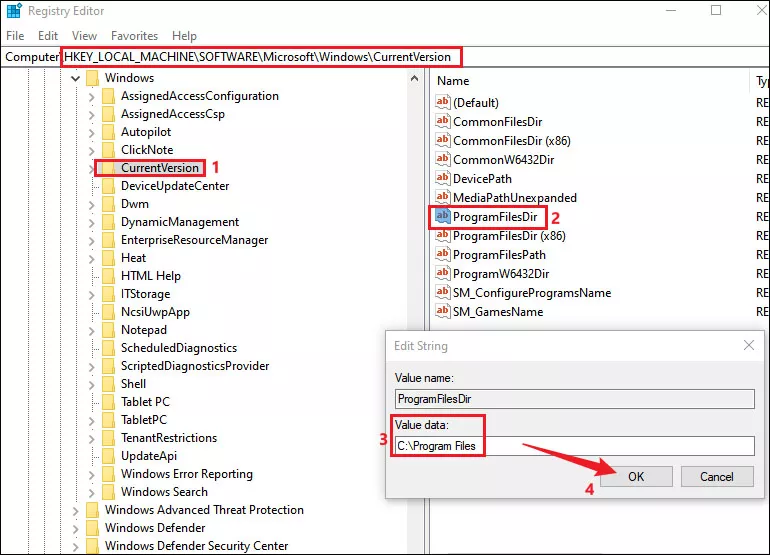The height and width of the screenshot is (555, 770).
Task: Click the UpdateApi folder icon
Action: 109,456
